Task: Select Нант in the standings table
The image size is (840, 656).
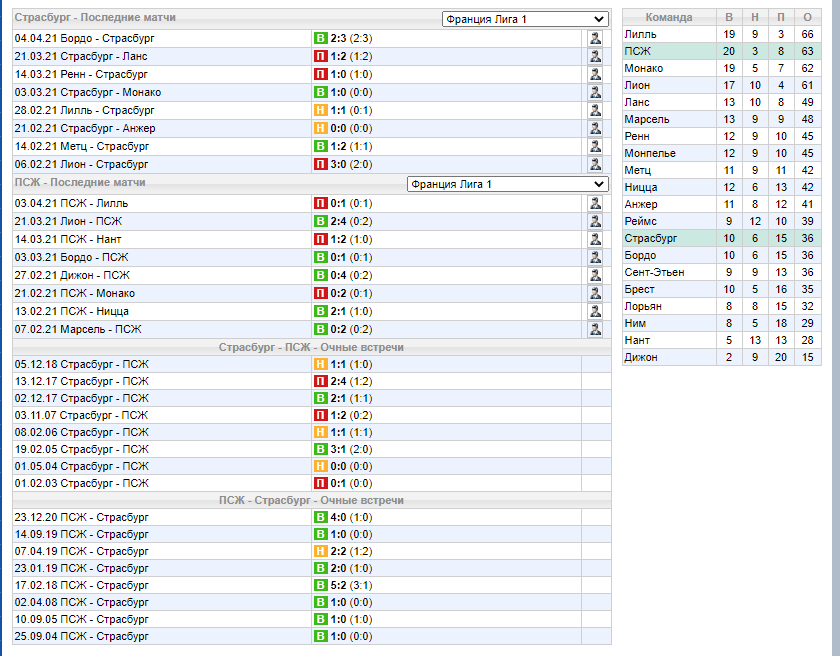Action: pos(722,340)
